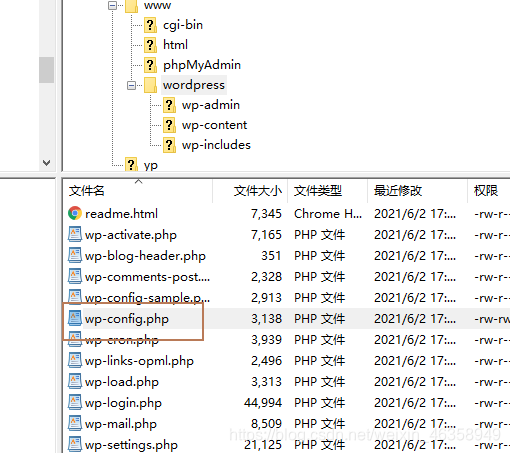
Task: Open wp-admin directory in tree
Action: point(211,105)
